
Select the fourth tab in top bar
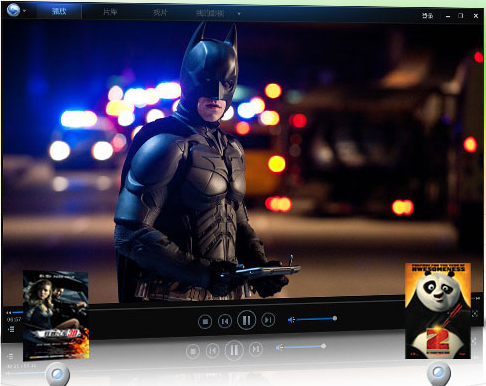210,13
